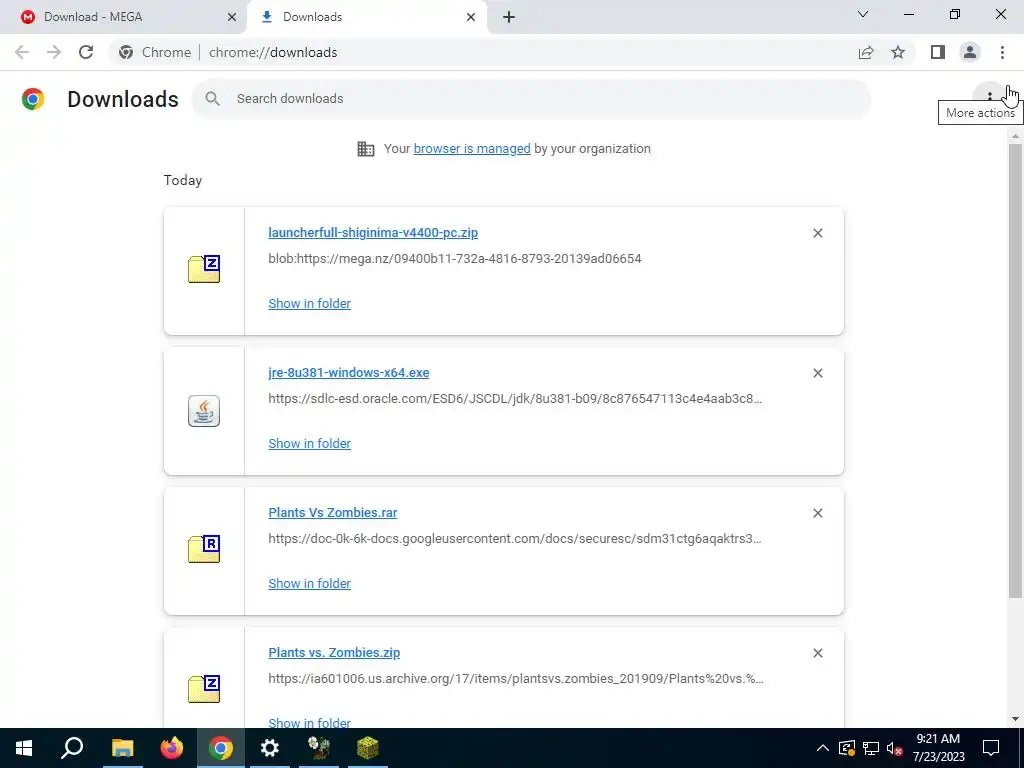Open File Explorer from taskbar
This screenshot has height=768, width=1024.
click(122, 748)
